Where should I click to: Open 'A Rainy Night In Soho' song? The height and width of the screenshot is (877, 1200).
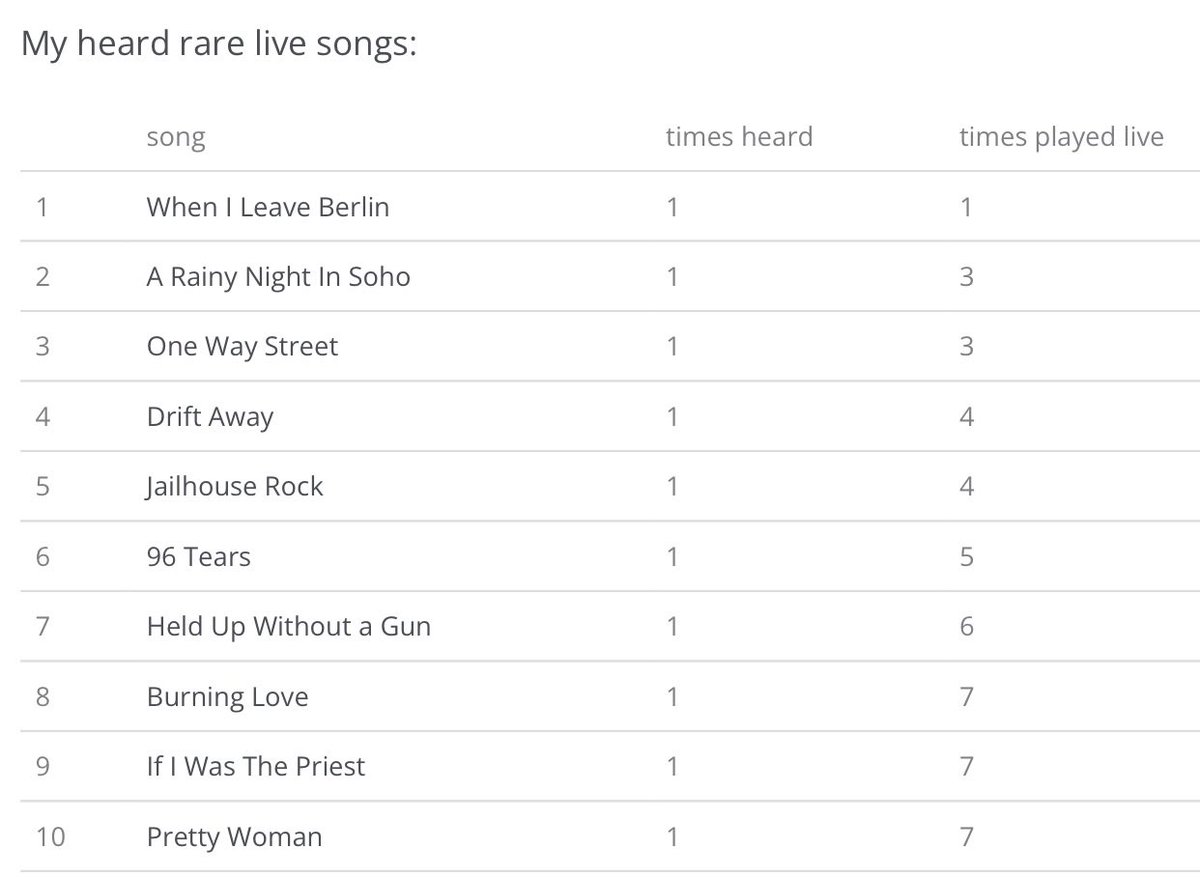(x=278, y=277)
